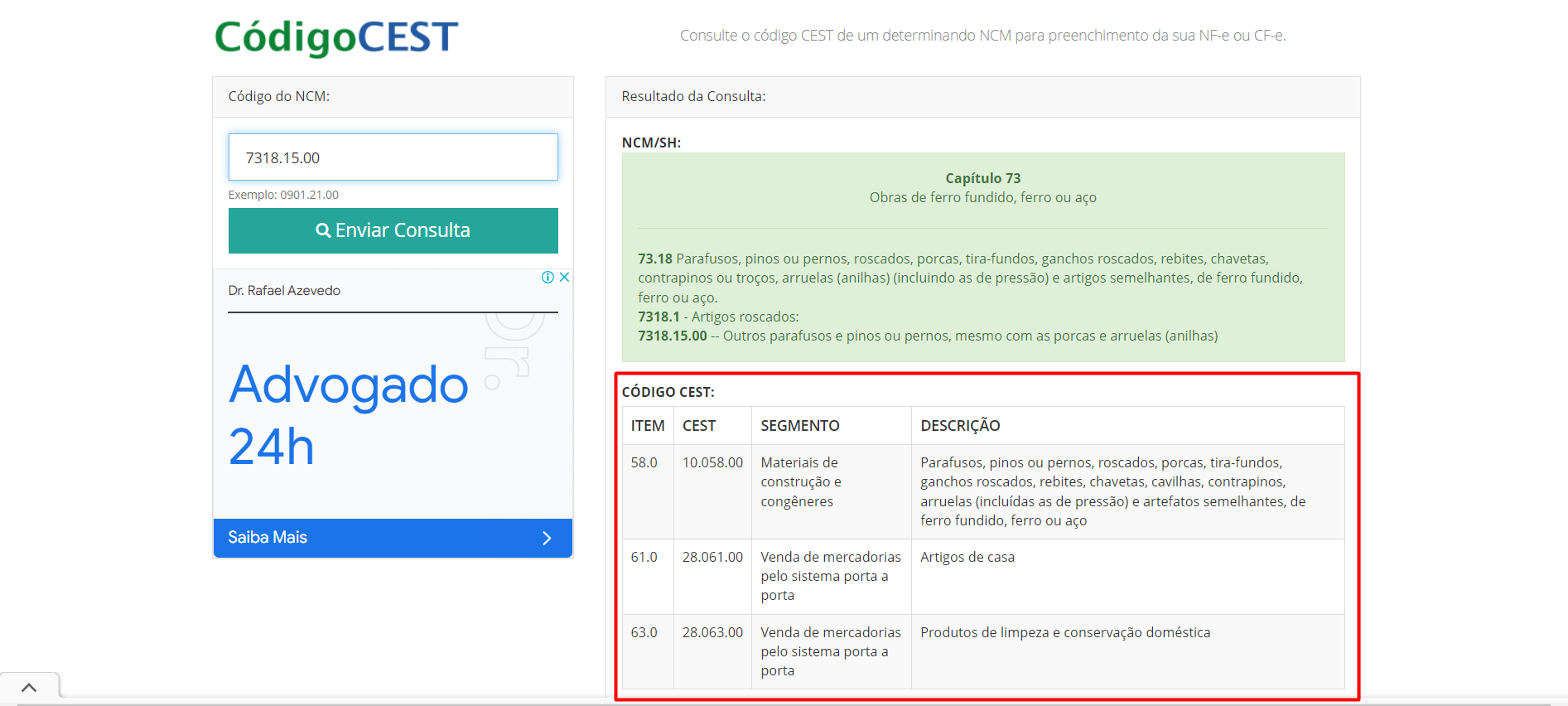Click the 'Código do NCM:' panel label
This screenshot has height=706, width=1568.
pyautogui.click(x=279, y=96)
